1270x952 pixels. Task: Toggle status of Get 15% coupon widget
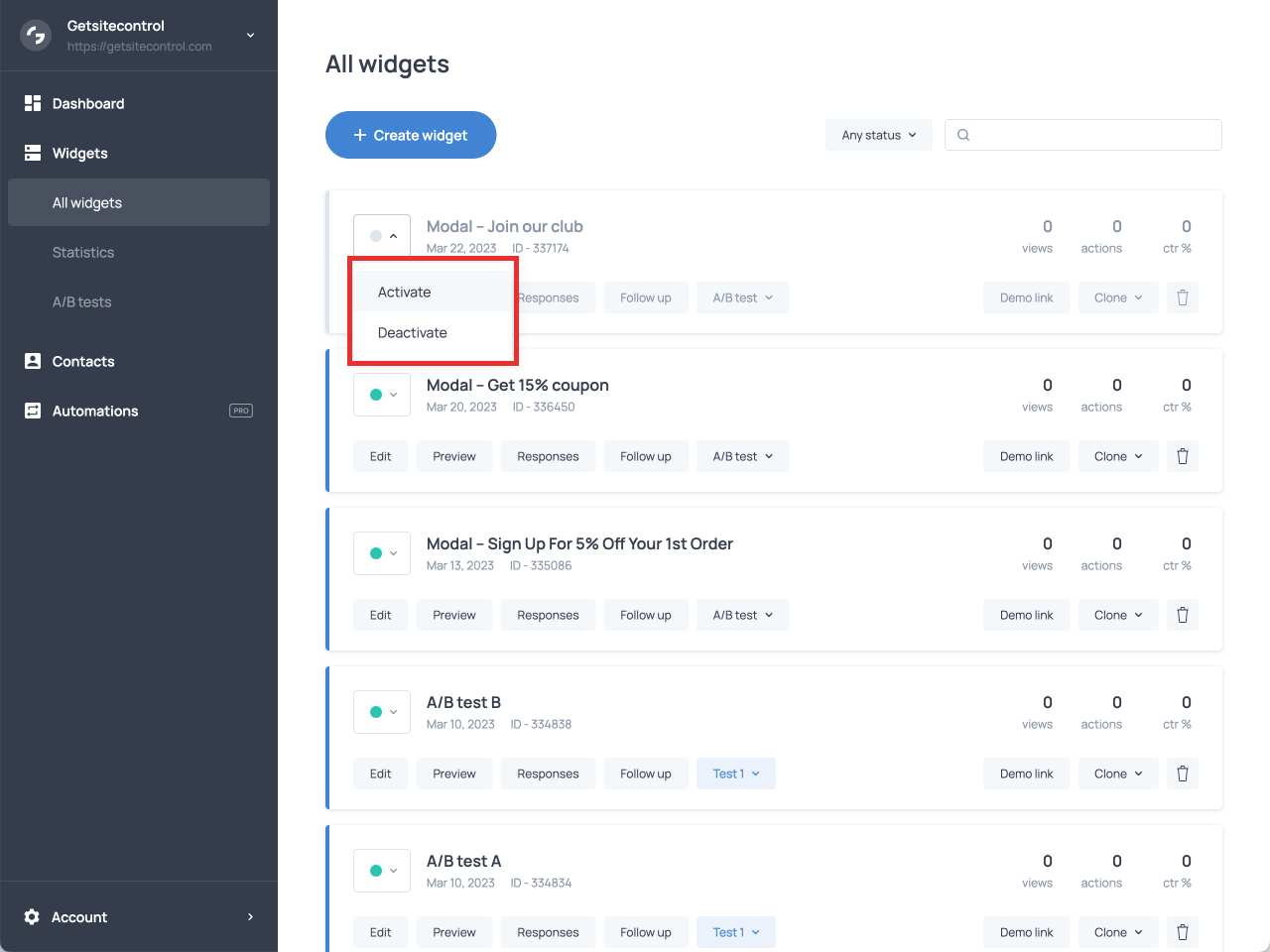tap(382, 395)
